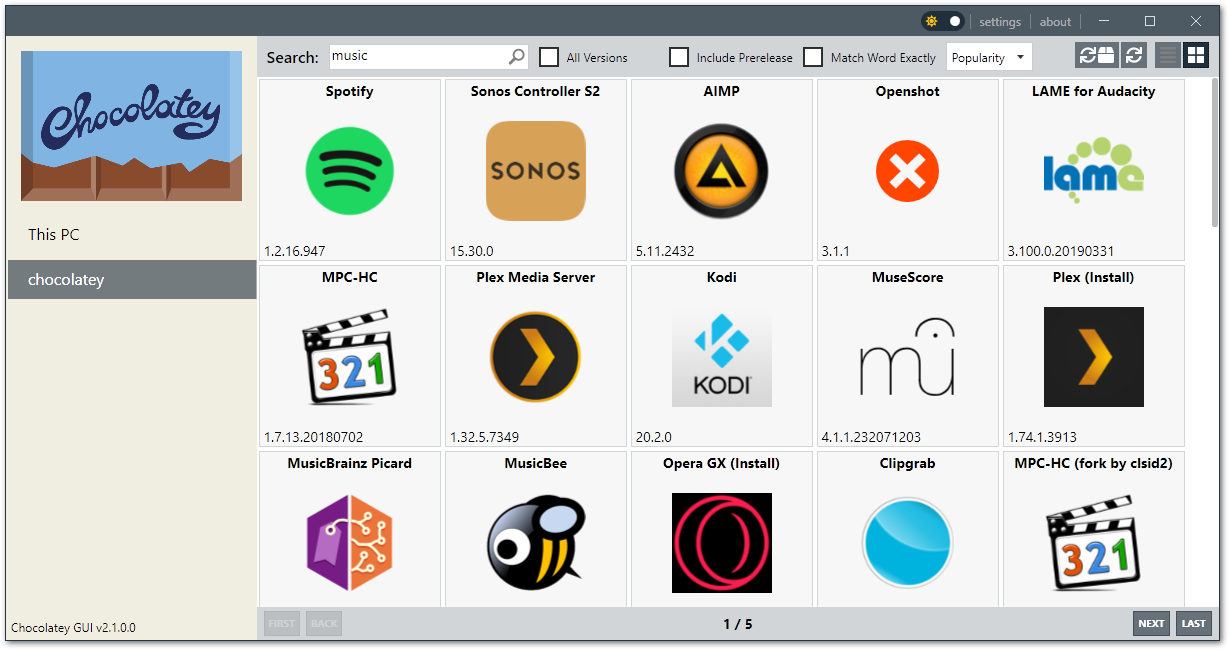Viewport: 1229px width, 650px height.
Task: Click the Openshot package tile icon
Action: coord(908,171)
